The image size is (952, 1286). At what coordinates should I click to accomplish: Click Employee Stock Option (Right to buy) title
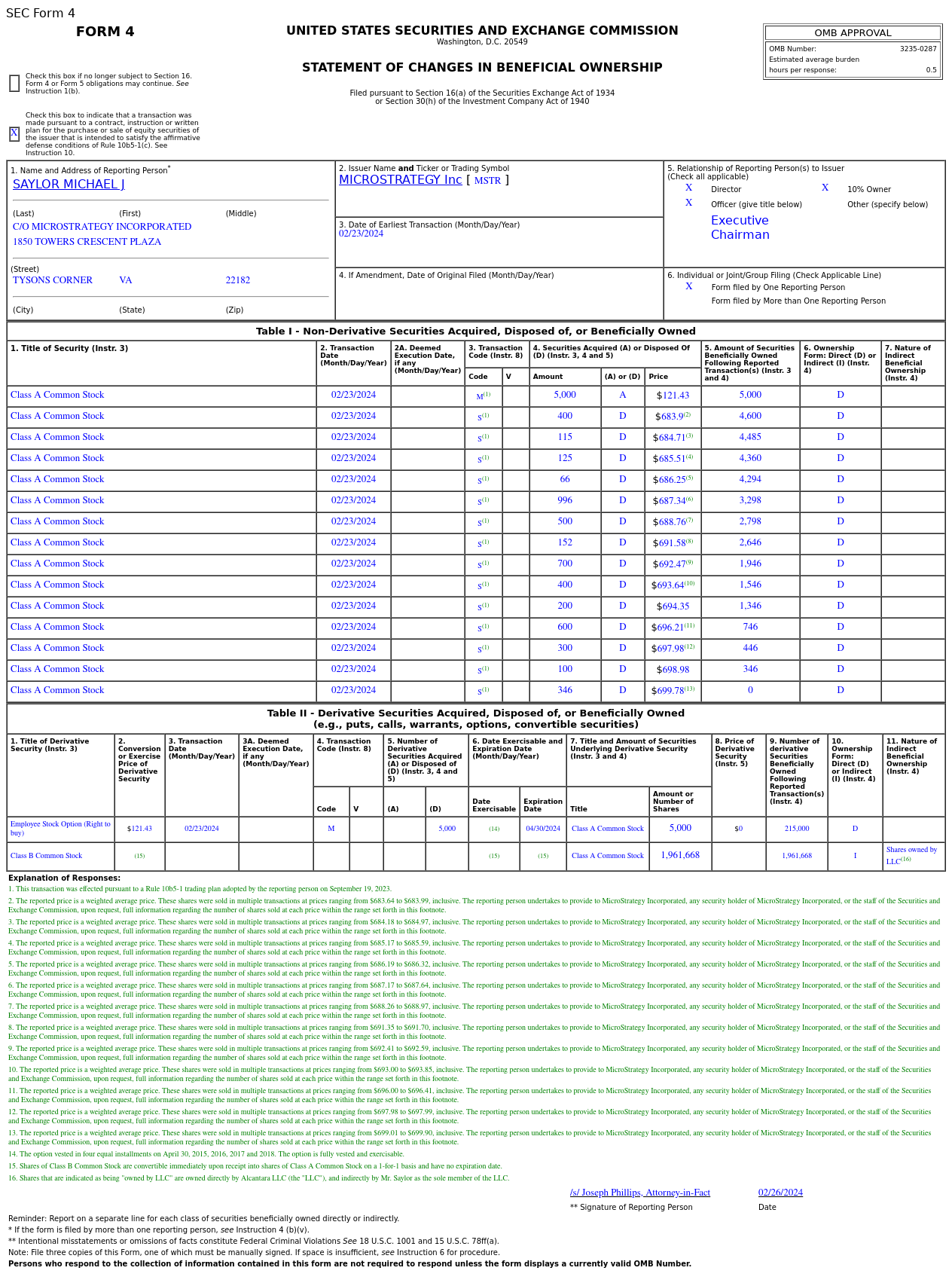[x=60, y=829]
